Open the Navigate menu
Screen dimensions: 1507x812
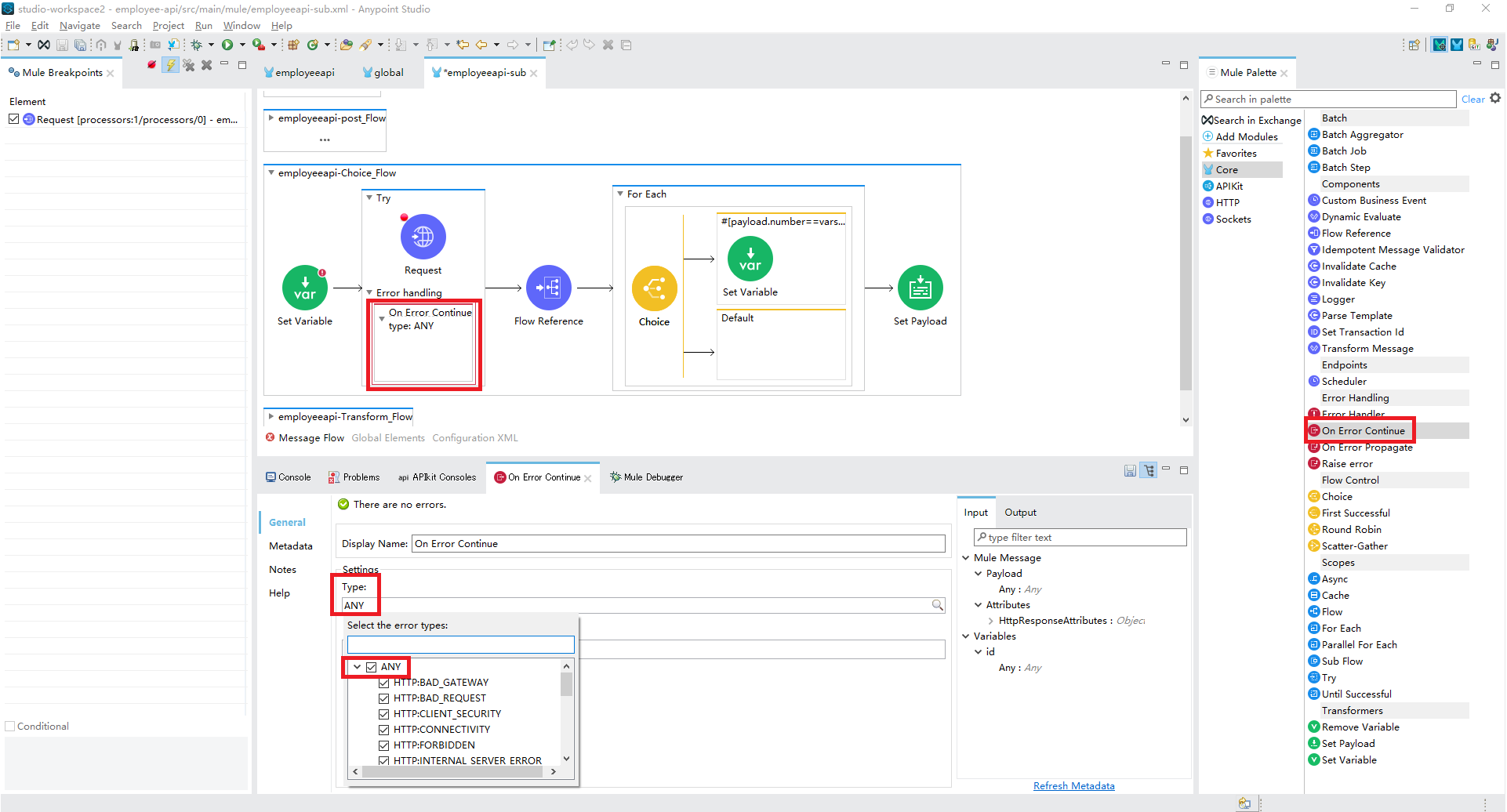(80, 26)
